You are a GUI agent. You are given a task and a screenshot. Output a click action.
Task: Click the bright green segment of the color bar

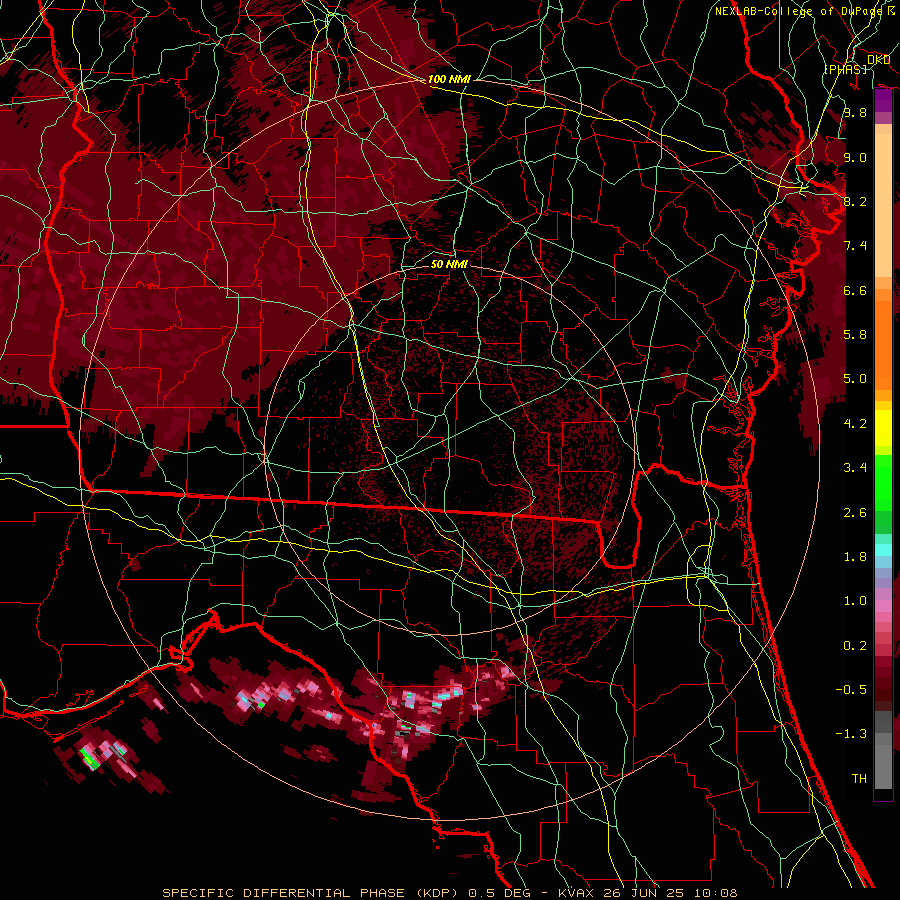(883, 484)
